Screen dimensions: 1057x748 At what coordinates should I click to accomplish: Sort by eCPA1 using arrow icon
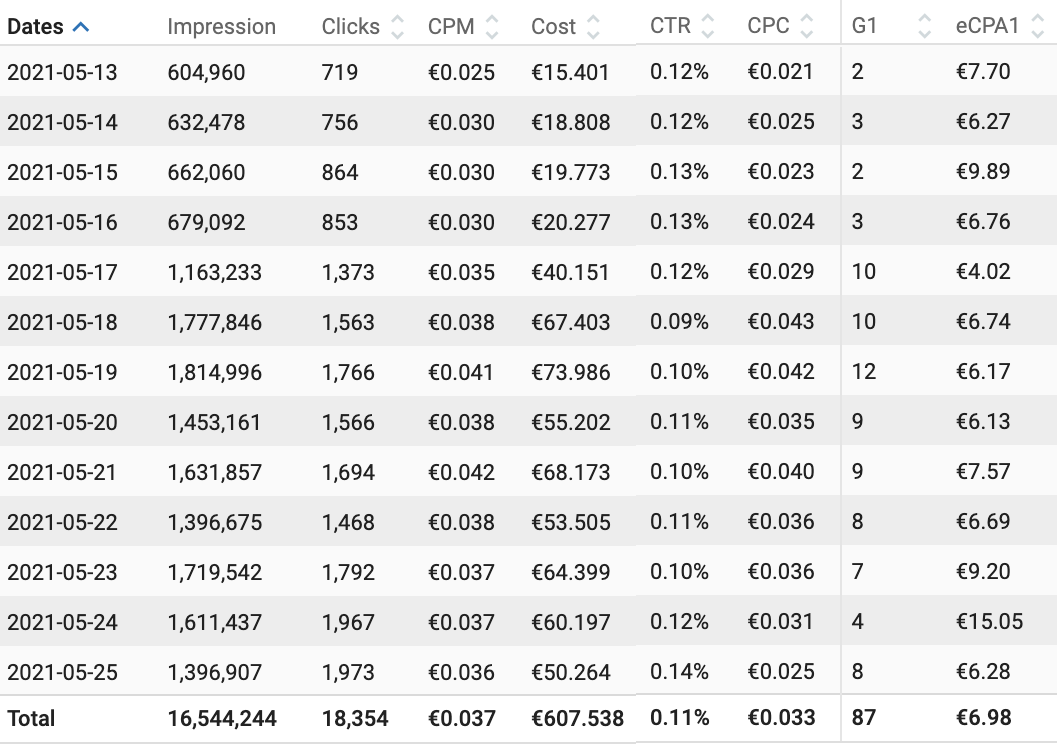1037,26
